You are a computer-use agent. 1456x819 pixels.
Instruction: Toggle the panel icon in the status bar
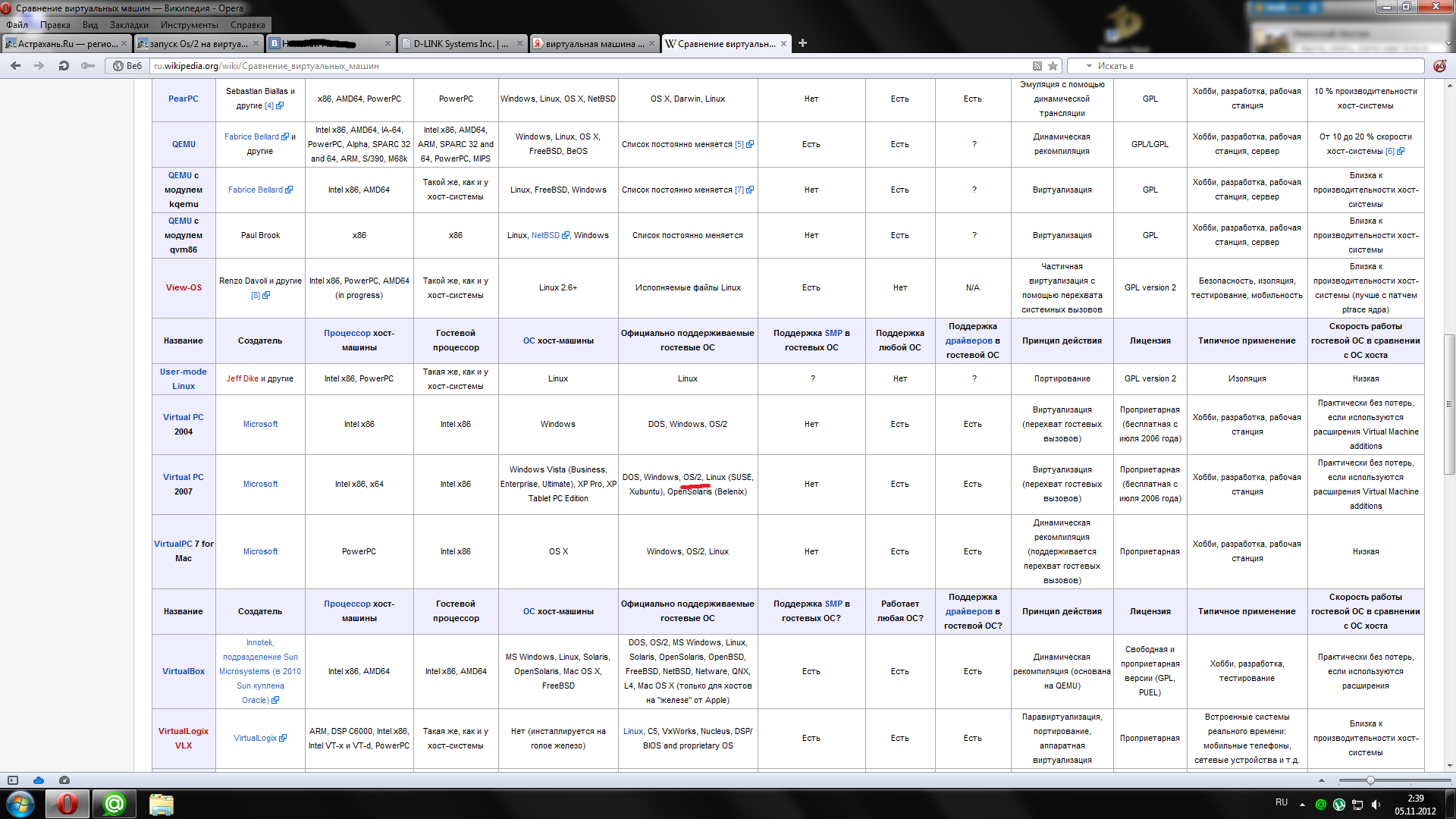[x=13, y=780]
